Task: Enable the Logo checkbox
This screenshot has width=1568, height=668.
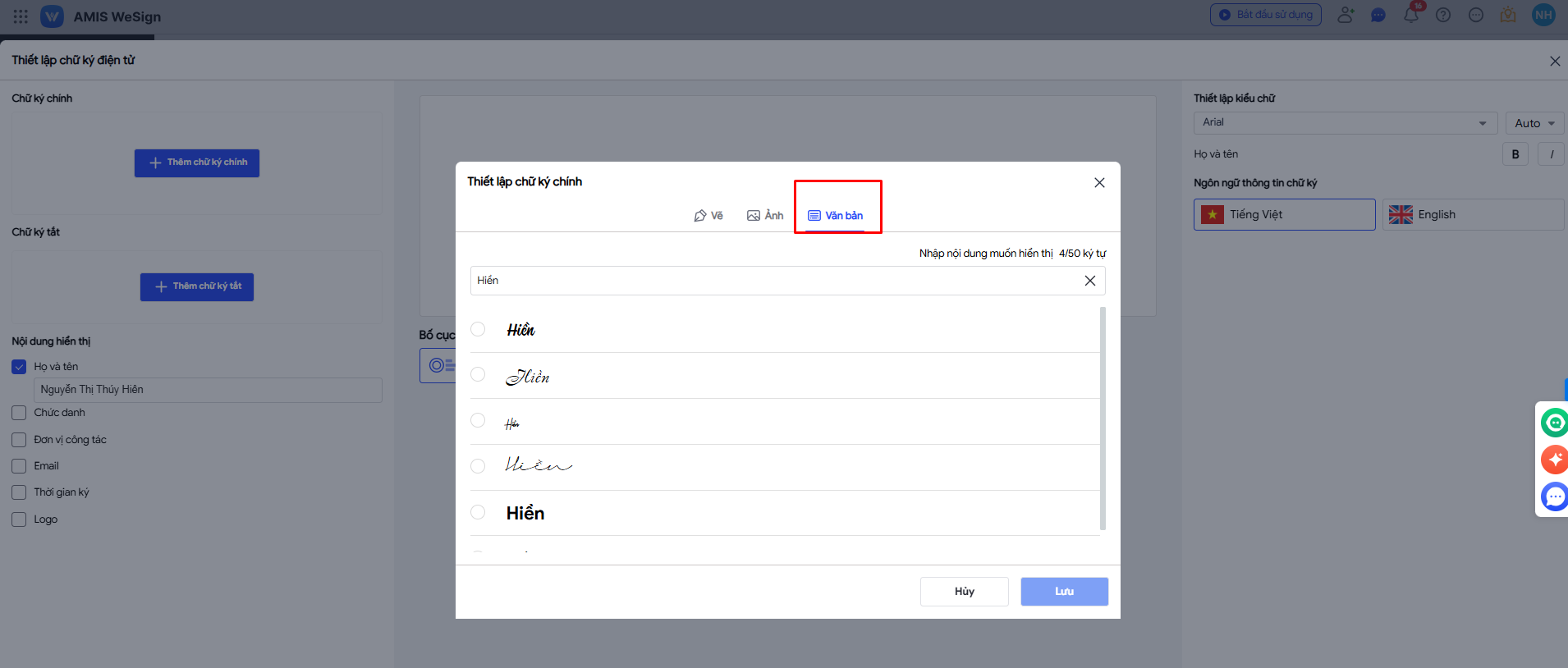Action: coord(19,519)
